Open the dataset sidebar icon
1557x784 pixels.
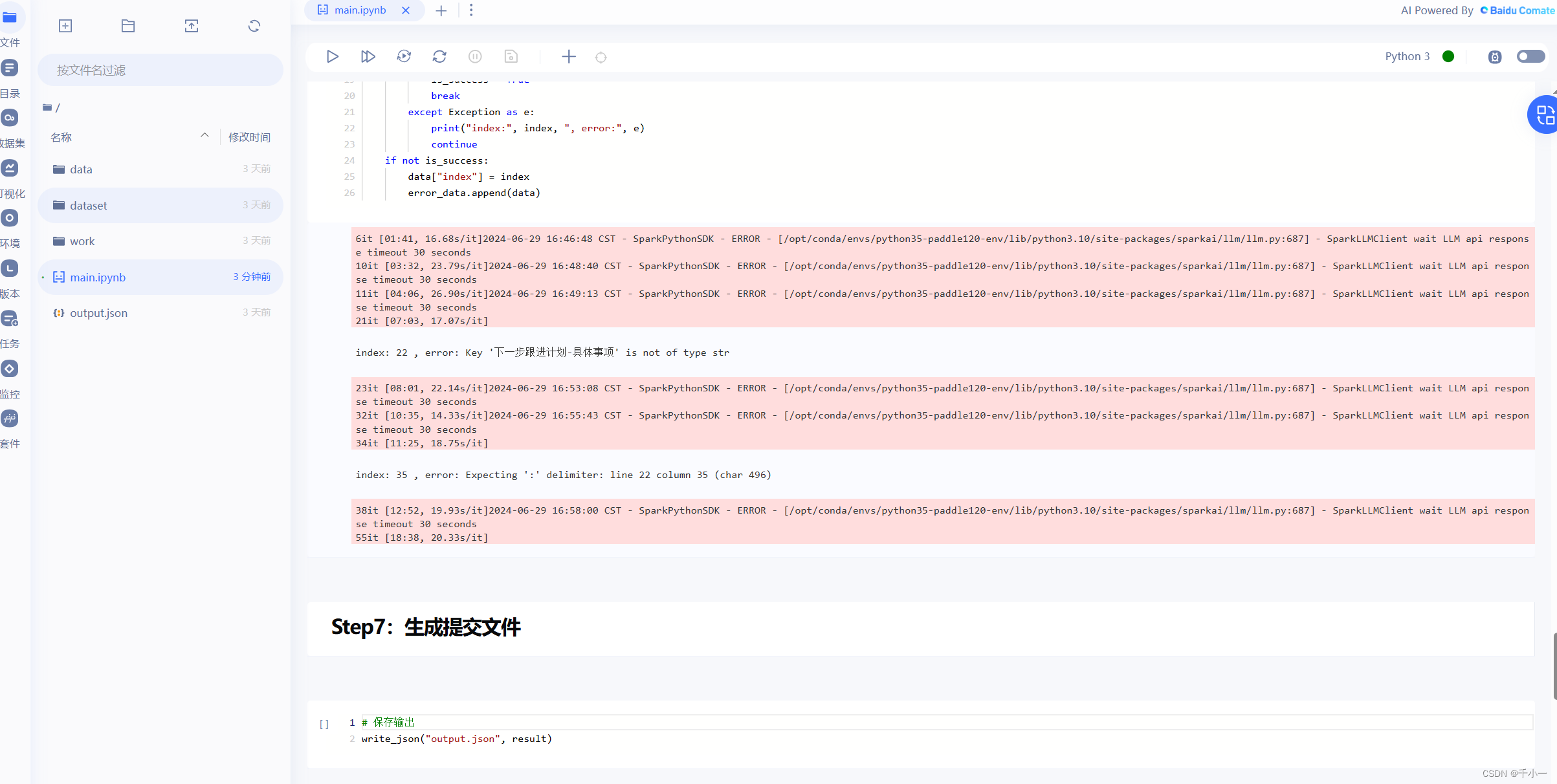tap(10, 118)
